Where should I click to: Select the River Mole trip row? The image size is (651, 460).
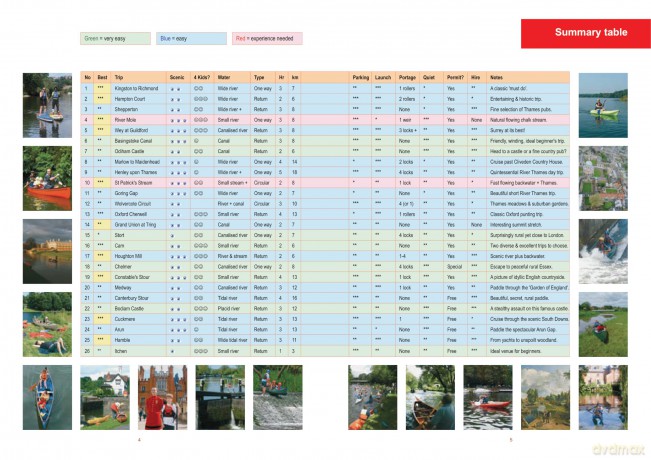tap(325, 120)
